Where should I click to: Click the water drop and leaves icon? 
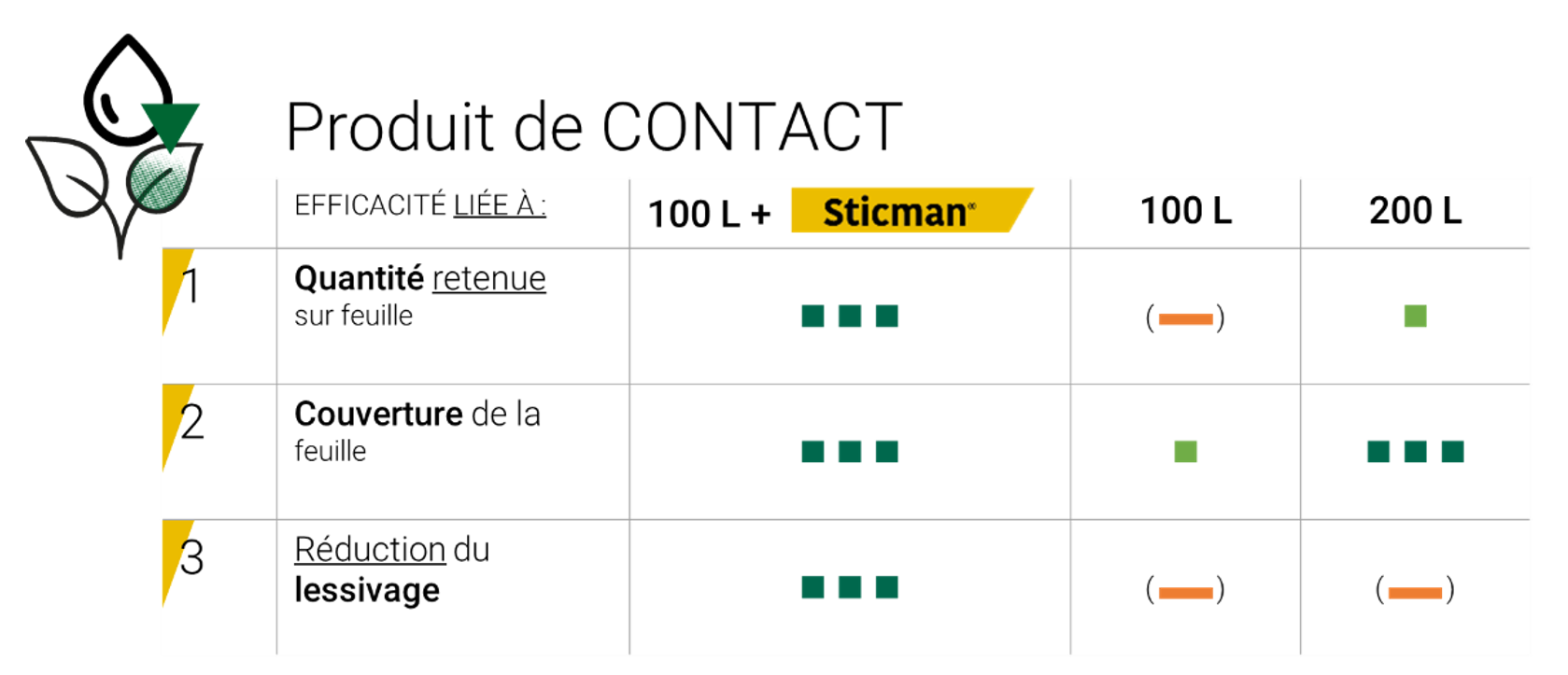[x=114, y=146]
